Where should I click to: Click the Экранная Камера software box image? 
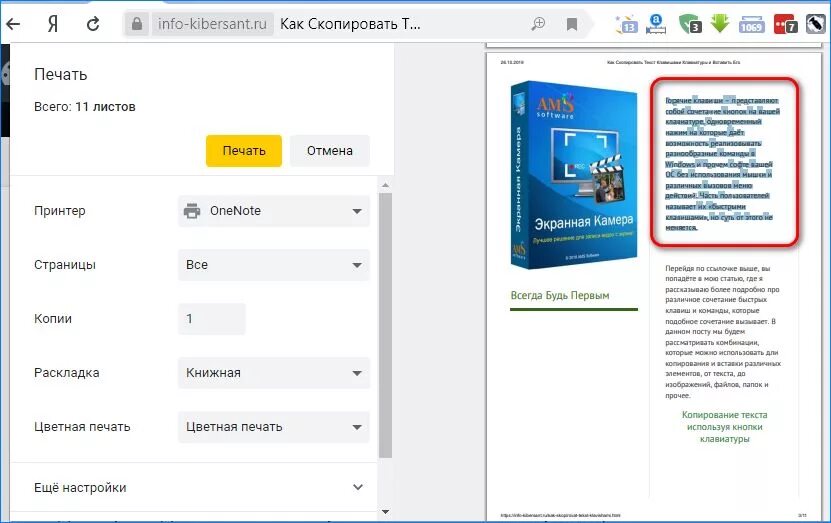(574, 175)
